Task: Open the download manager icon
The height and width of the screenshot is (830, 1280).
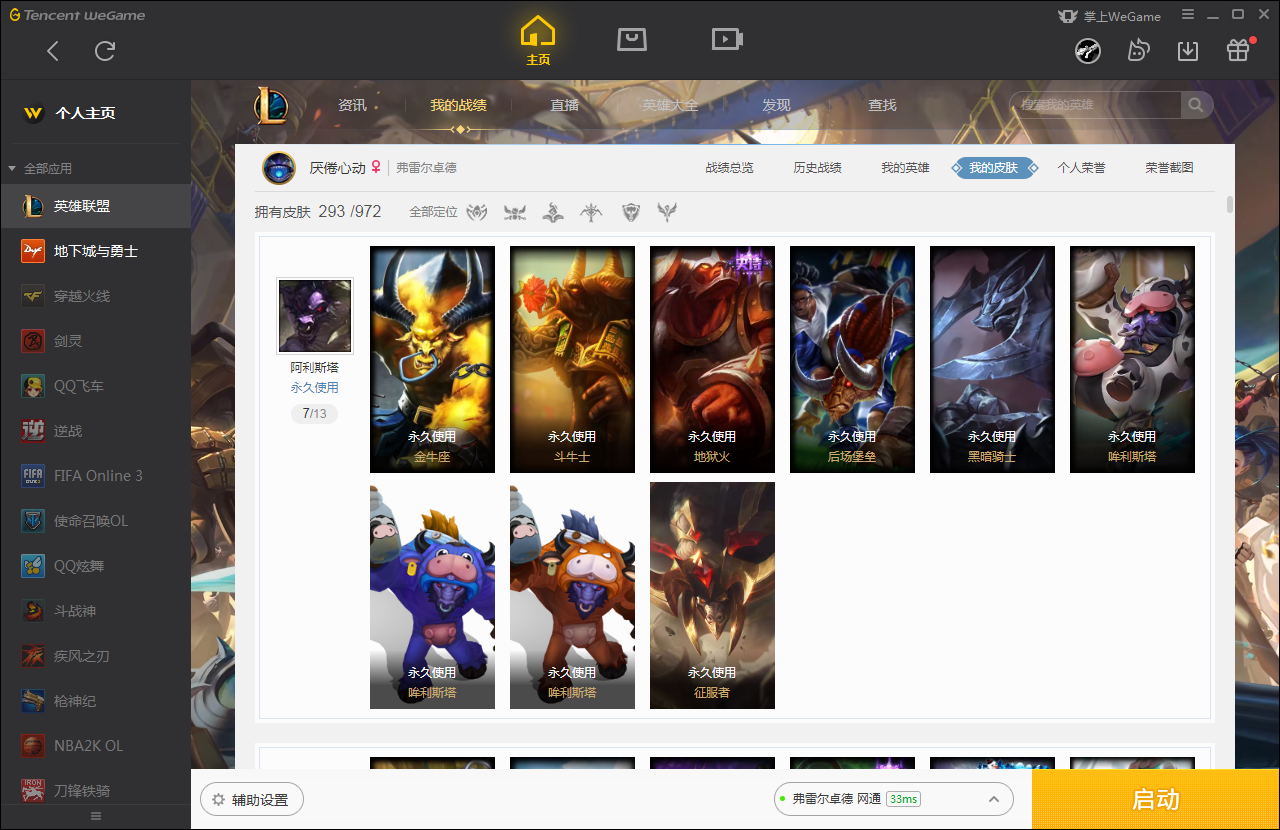Action: pos(1188,51)
